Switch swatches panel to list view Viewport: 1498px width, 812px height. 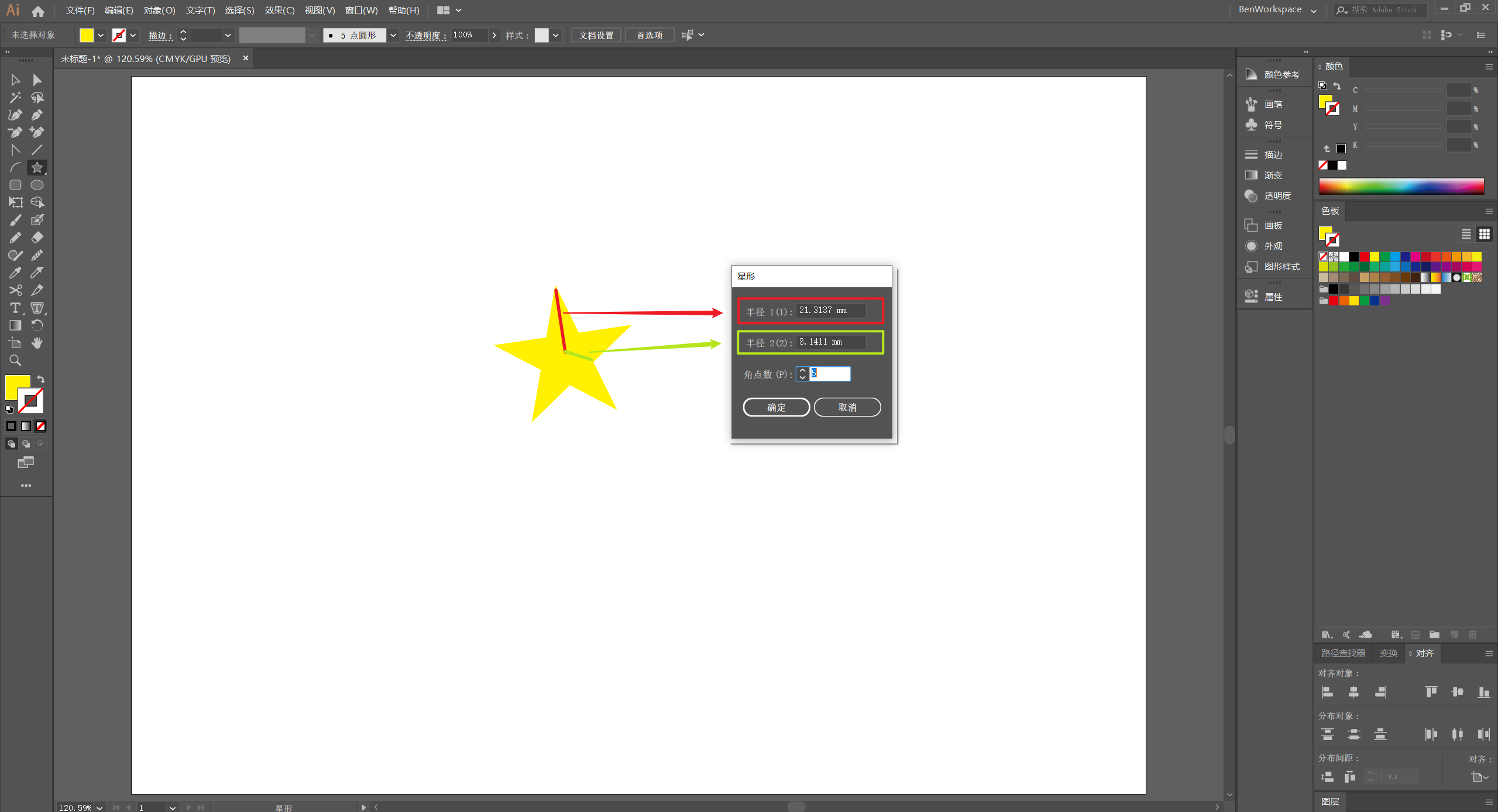tap(1466, 235)
